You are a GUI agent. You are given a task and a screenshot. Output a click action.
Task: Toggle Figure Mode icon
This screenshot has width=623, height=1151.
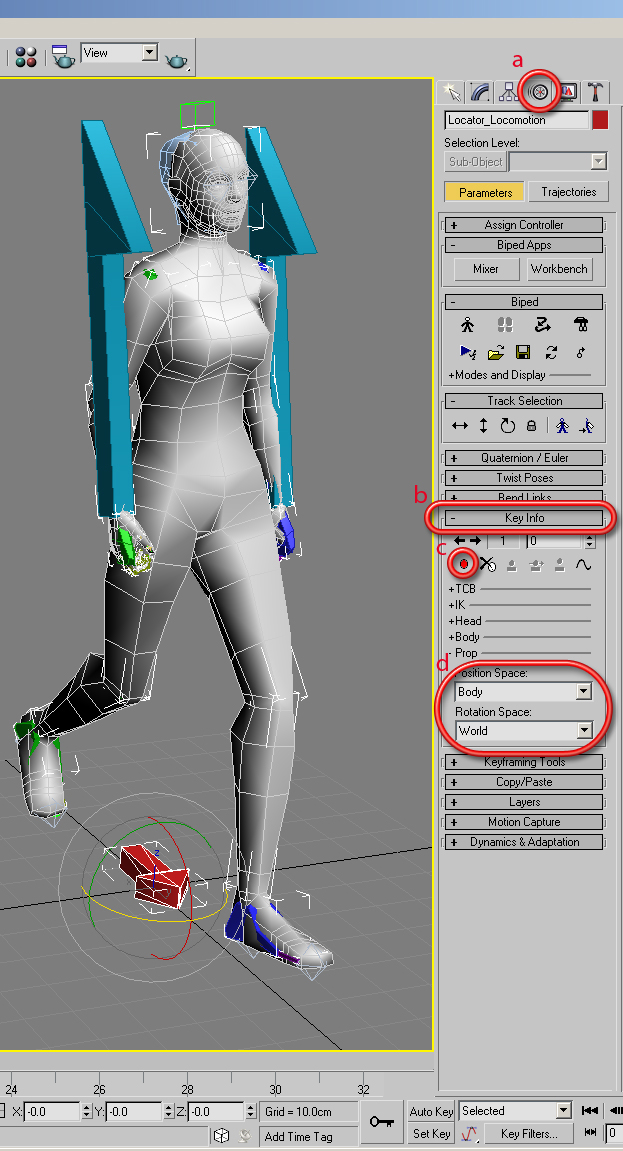467,325
